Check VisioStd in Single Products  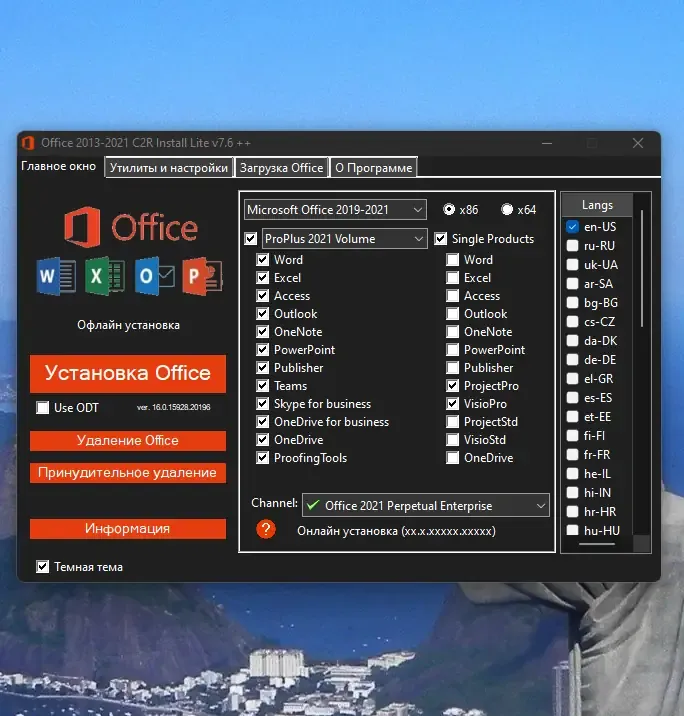click(452, 440)
